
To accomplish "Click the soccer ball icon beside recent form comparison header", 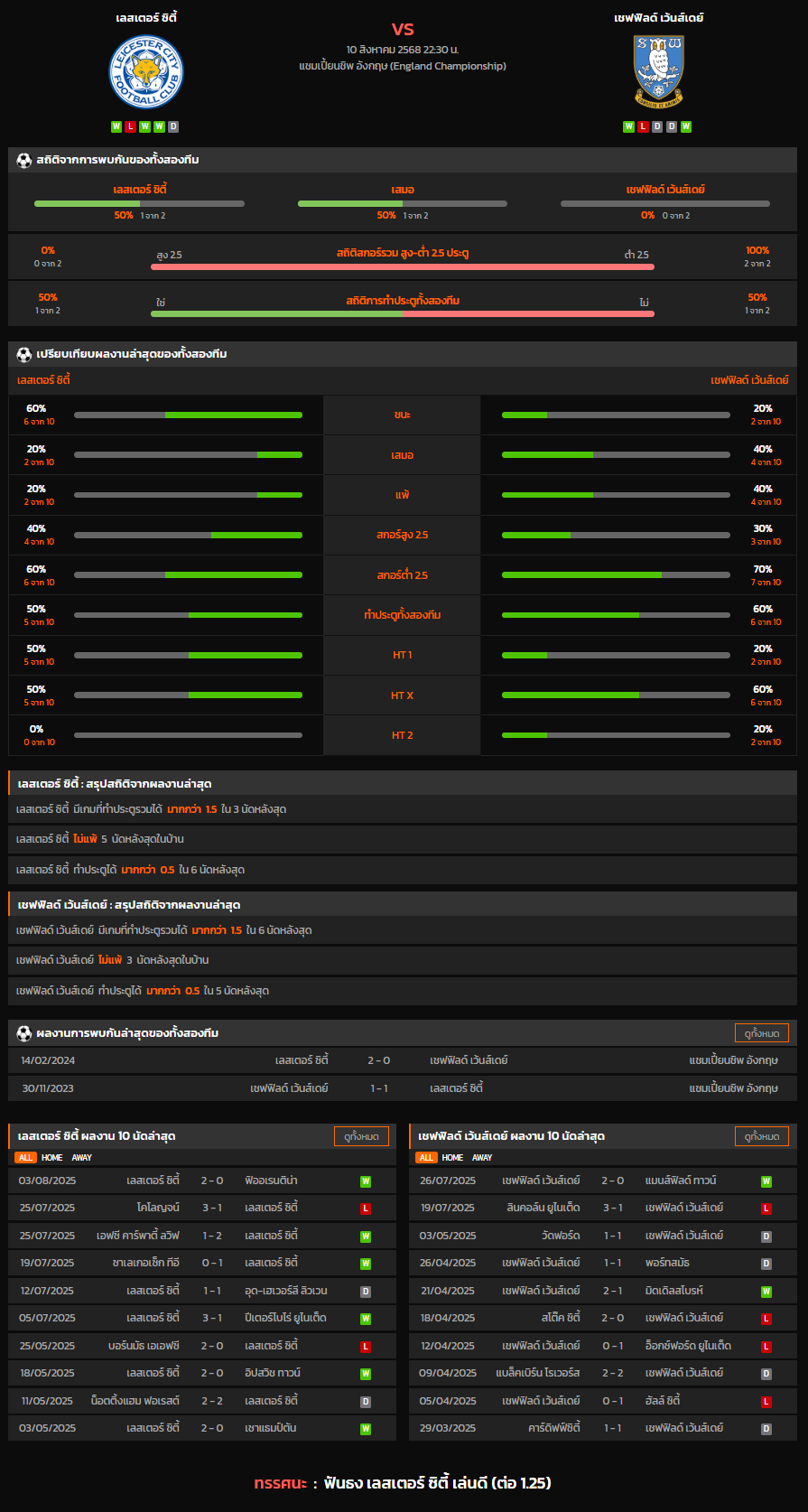I will tap(24, 354).
